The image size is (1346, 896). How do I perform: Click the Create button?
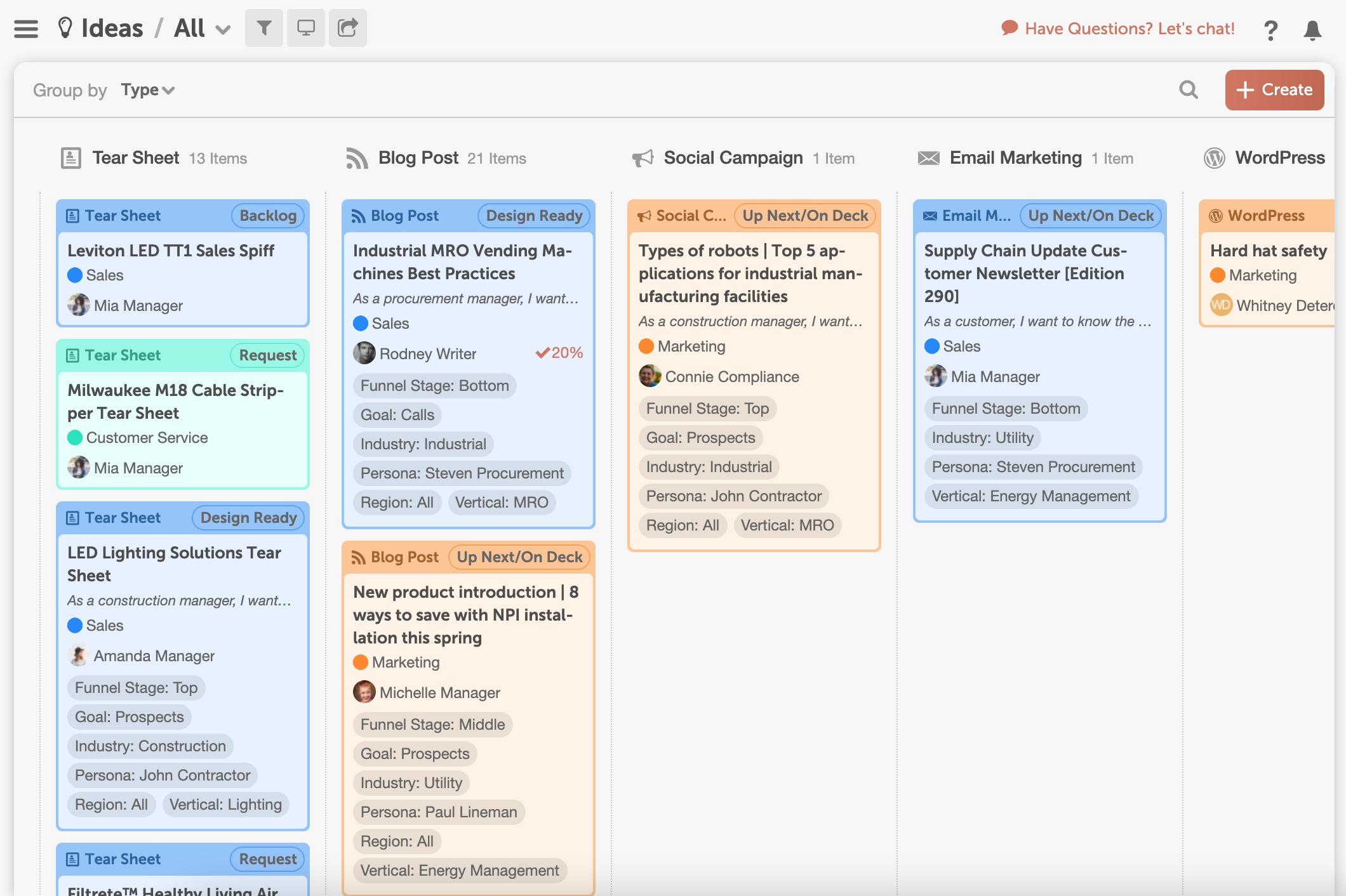1274,90
